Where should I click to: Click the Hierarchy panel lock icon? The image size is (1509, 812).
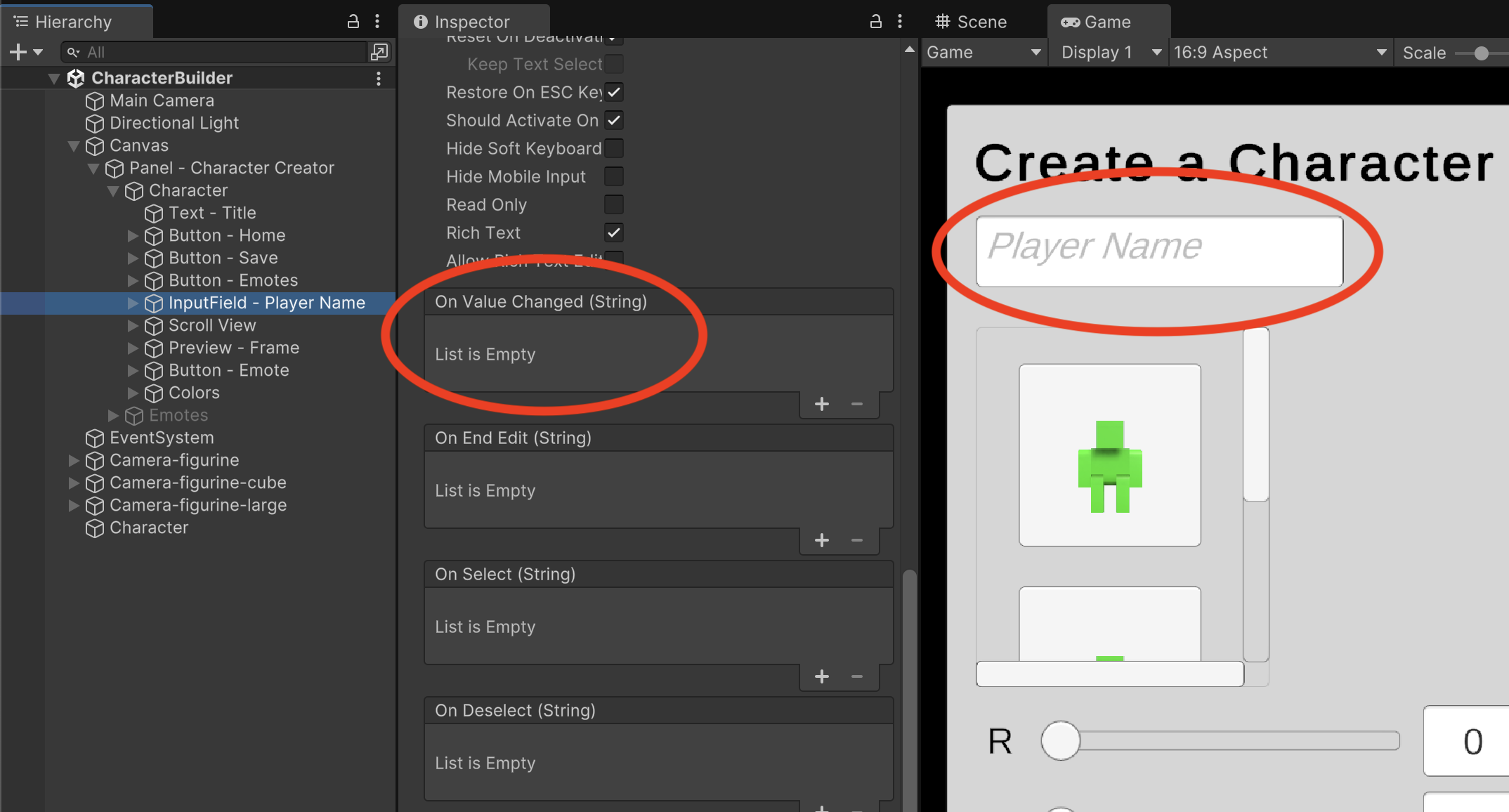[353, 22]
